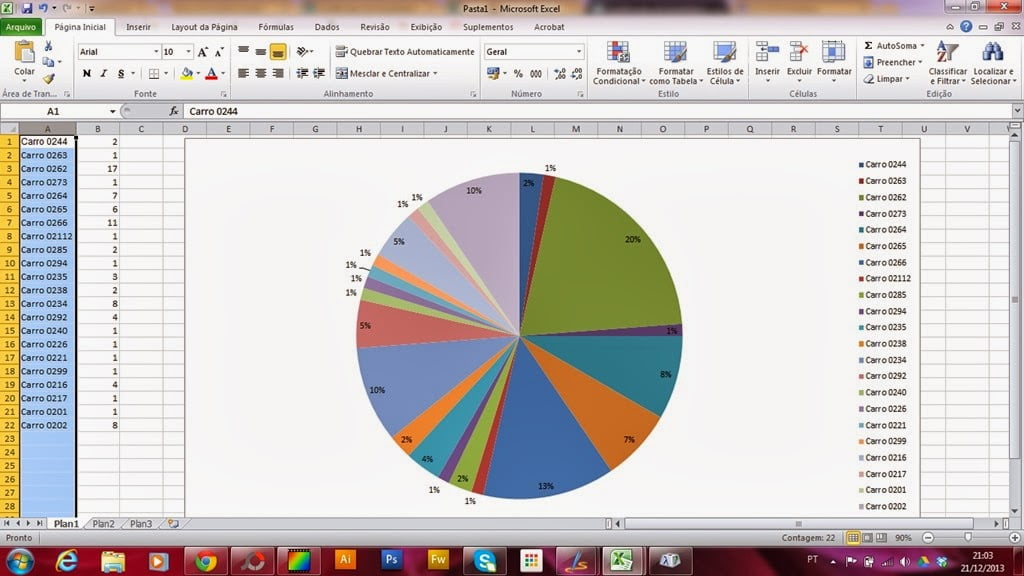This screenshot has width=1024, height=576.
Task: Click the Windows Start button
Action: click(x=19, y=561)
